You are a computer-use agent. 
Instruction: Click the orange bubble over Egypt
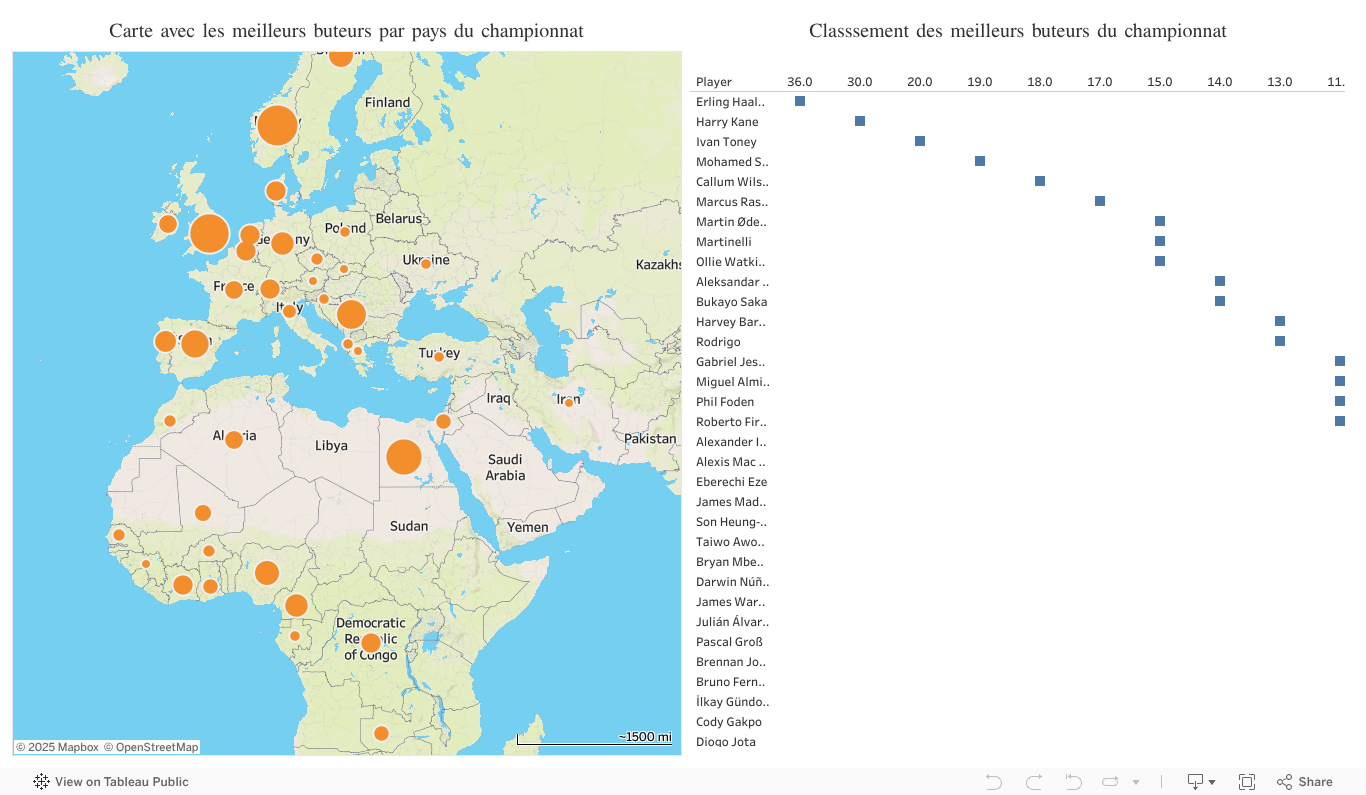click(x=403, y=457)
